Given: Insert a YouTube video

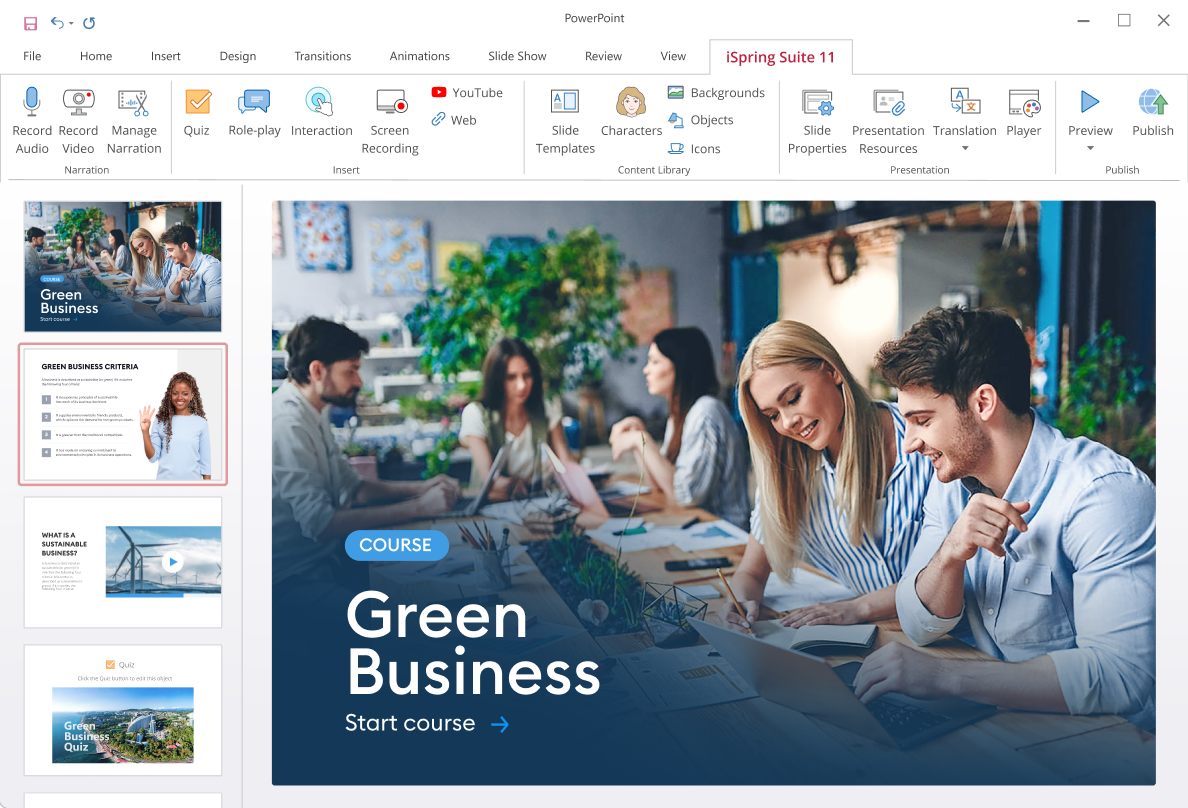Looking at the screenshot, I should [x=467, y=92].
